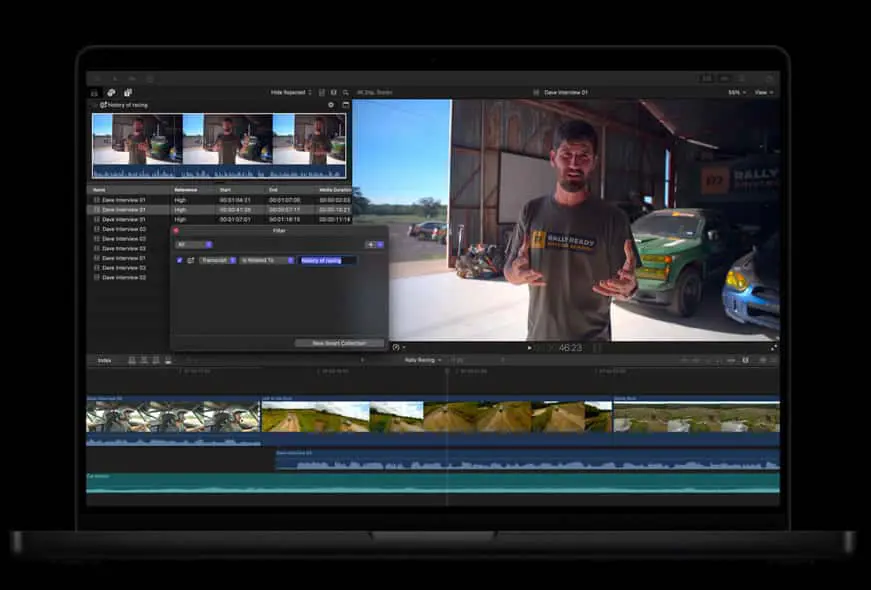Toggle the timeline panel in the top-right toolbar

pyautogui.click(x=724, y=79)
